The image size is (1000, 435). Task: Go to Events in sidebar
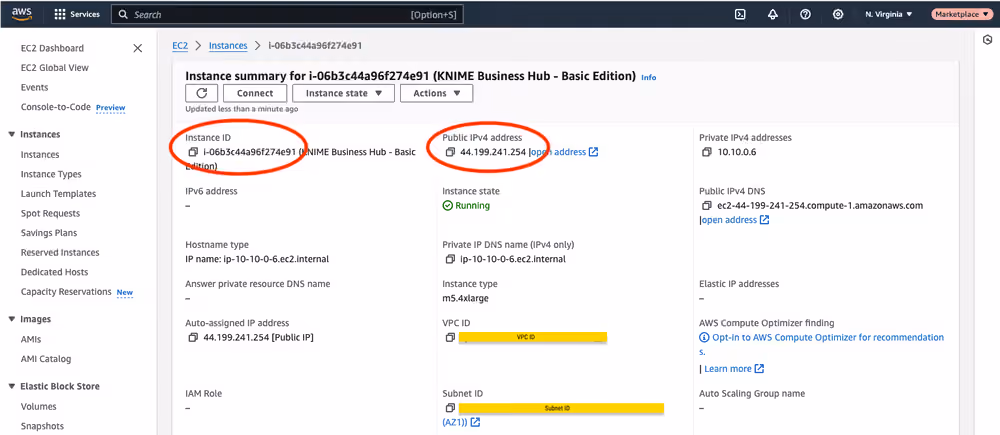[x=34, y=87]
